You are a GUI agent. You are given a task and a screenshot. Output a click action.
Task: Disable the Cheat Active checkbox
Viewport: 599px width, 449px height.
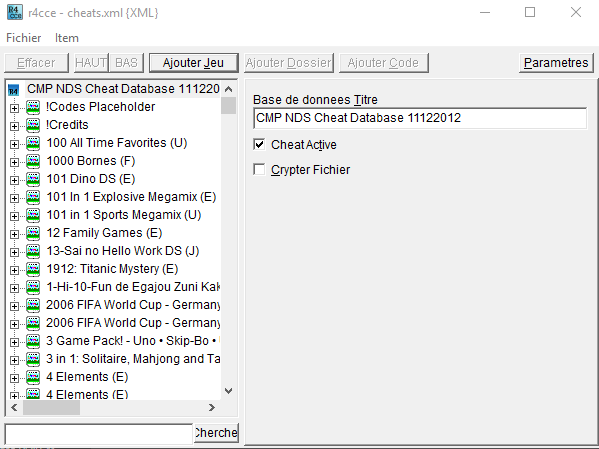[x=259, y=144]
